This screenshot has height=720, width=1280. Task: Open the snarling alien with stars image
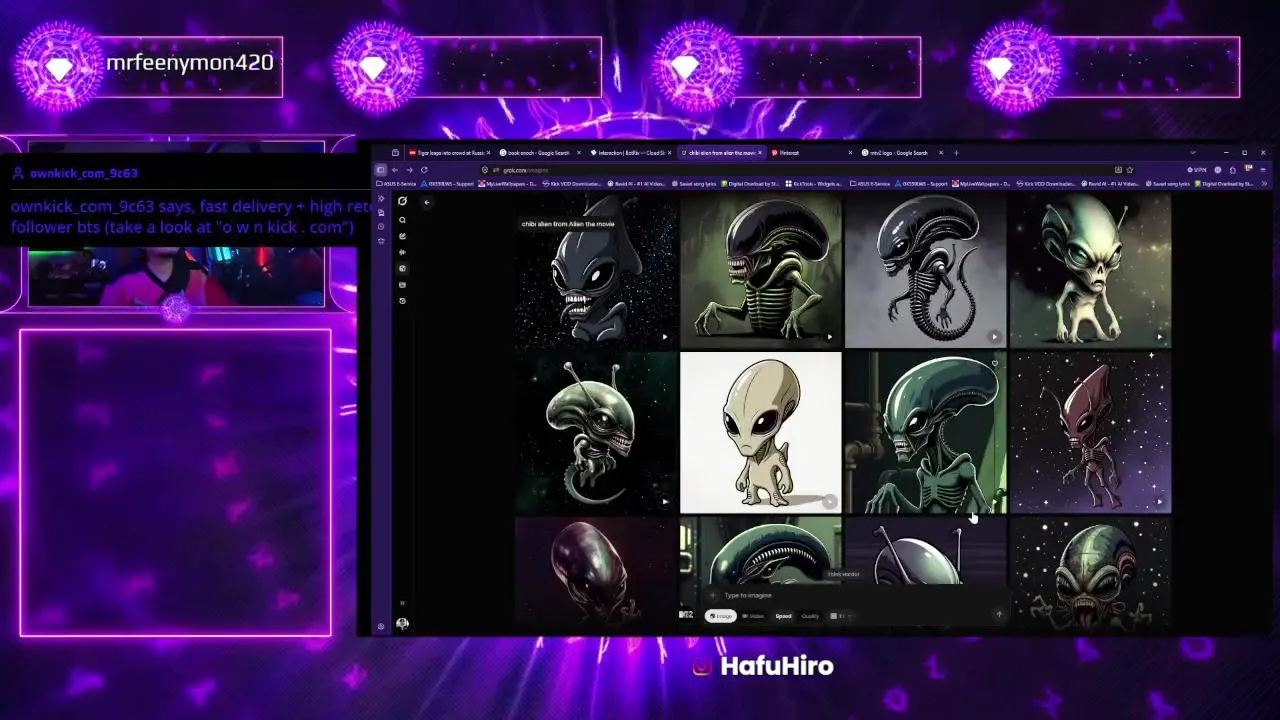[x=1090, y=572]
